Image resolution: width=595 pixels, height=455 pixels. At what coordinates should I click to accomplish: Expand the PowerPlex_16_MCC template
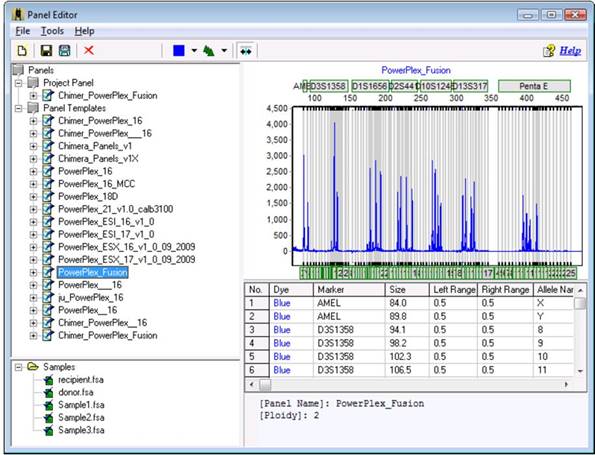click(x=33, y=184)
